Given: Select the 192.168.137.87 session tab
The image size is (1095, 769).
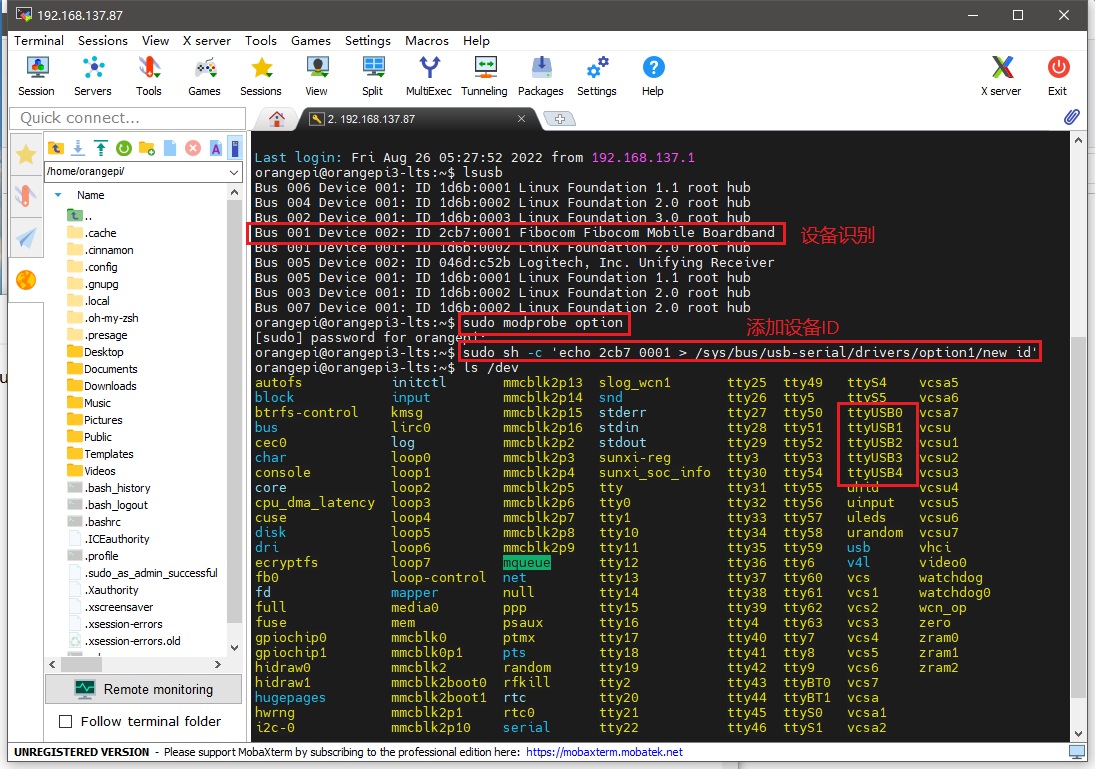Looking at the screenshot, I should [417, 119].
